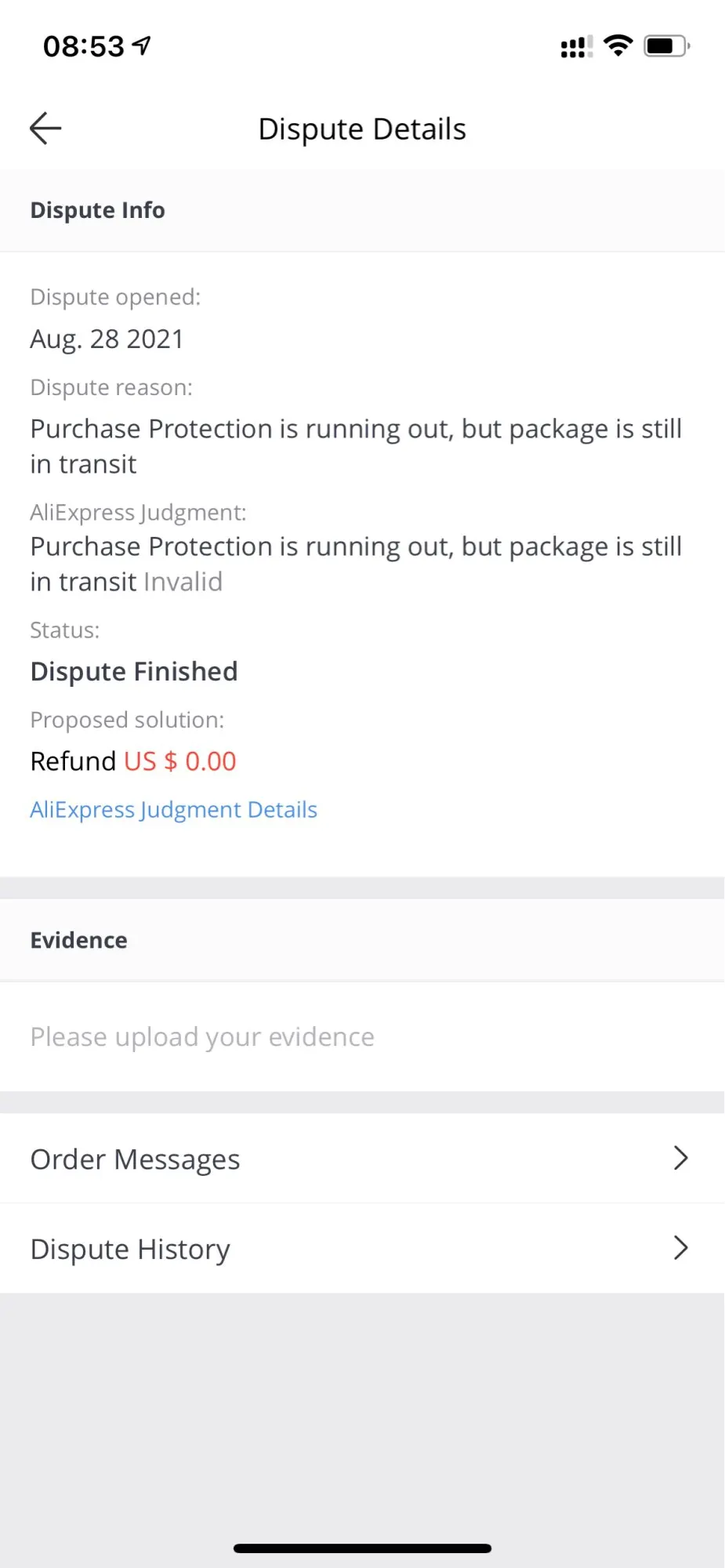Open the Order Messages row

(x=135, y=1159)
